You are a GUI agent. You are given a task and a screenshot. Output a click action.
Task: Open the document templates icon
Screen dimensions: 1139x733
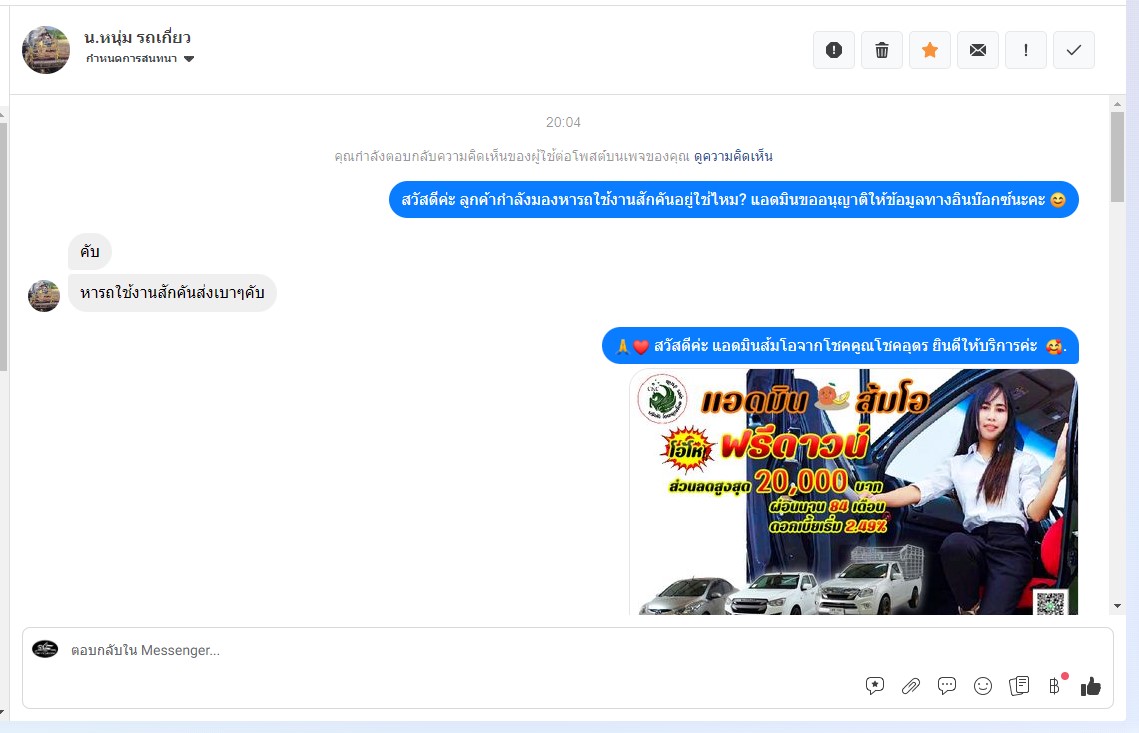coord(1019,686)
